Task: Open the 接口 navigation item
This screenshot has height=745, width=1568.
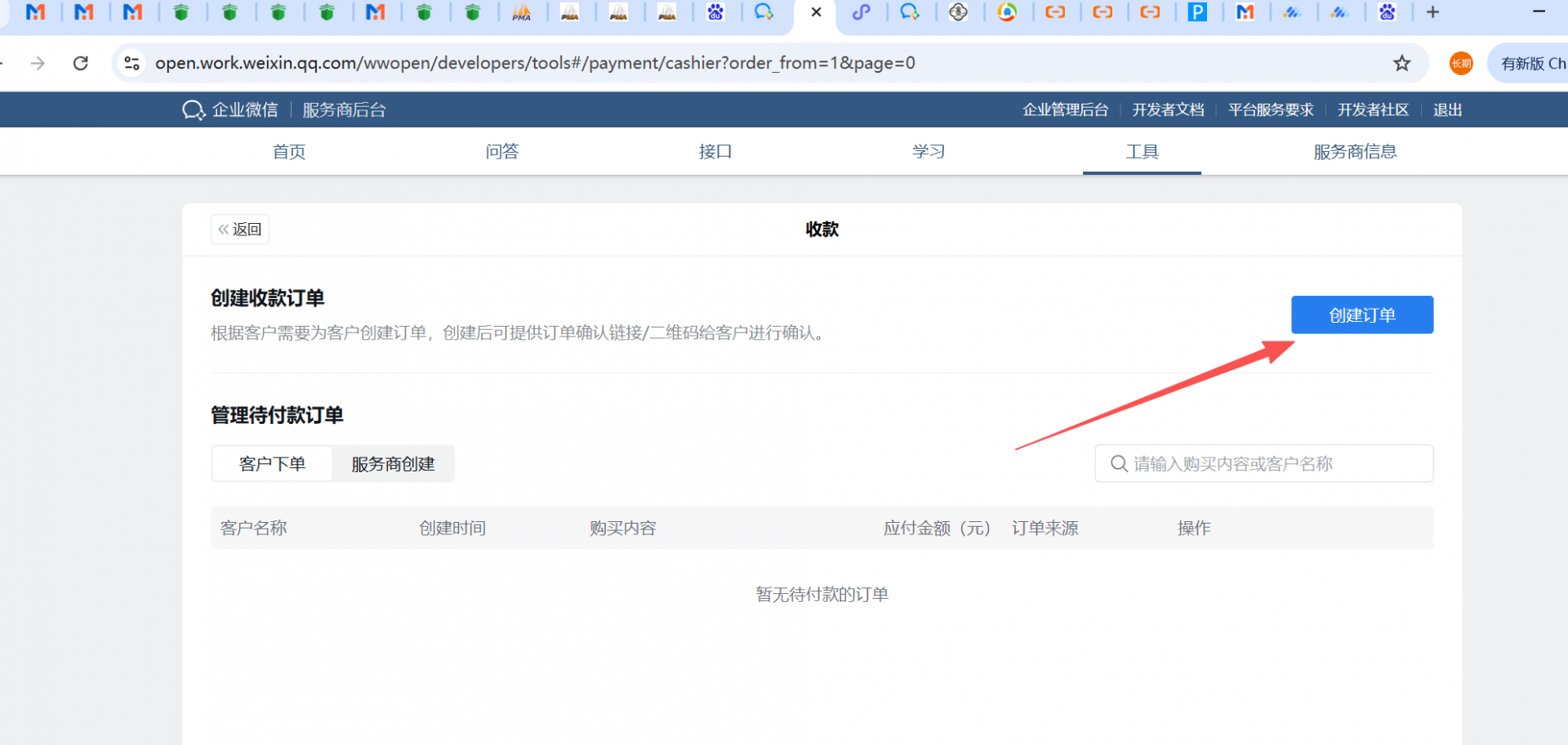Action: (x=715, y=152)
